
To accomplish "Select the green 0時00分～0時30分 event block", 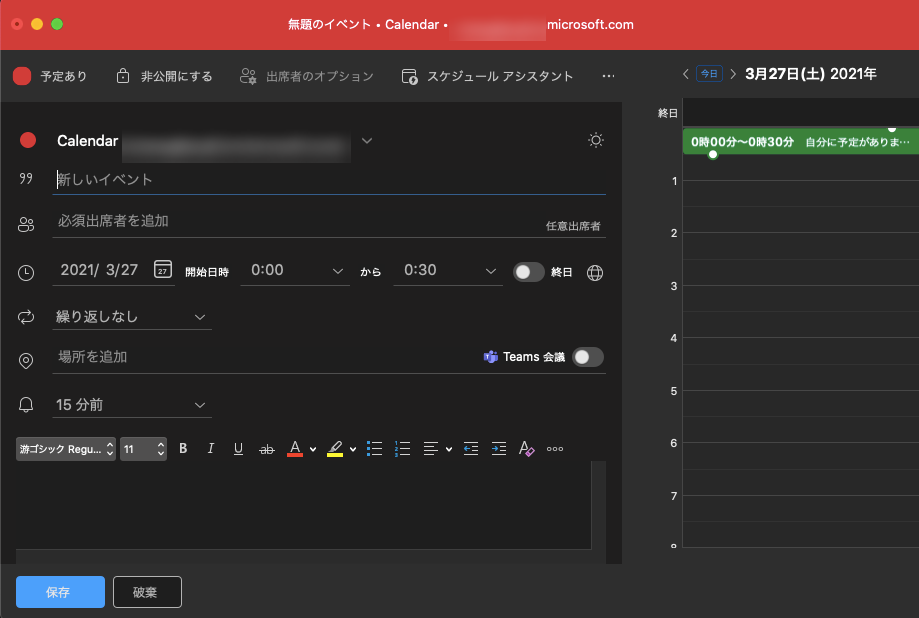I will 801,141.
